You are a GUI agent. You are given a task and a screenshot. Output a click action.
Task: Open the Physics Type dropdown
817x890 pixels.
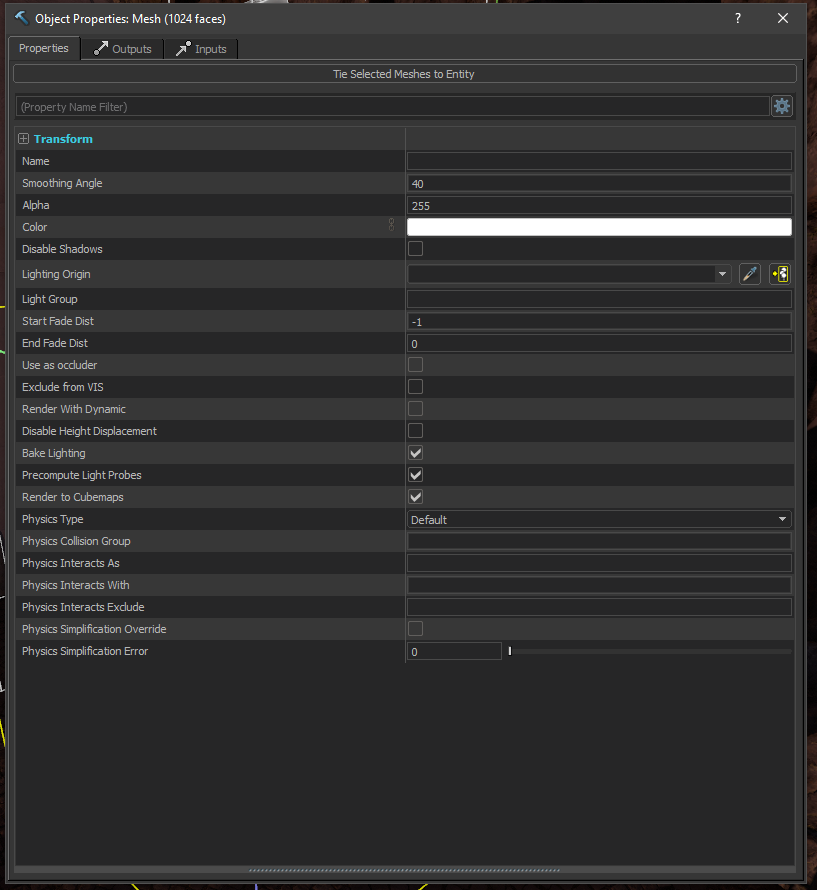(599, 519)
